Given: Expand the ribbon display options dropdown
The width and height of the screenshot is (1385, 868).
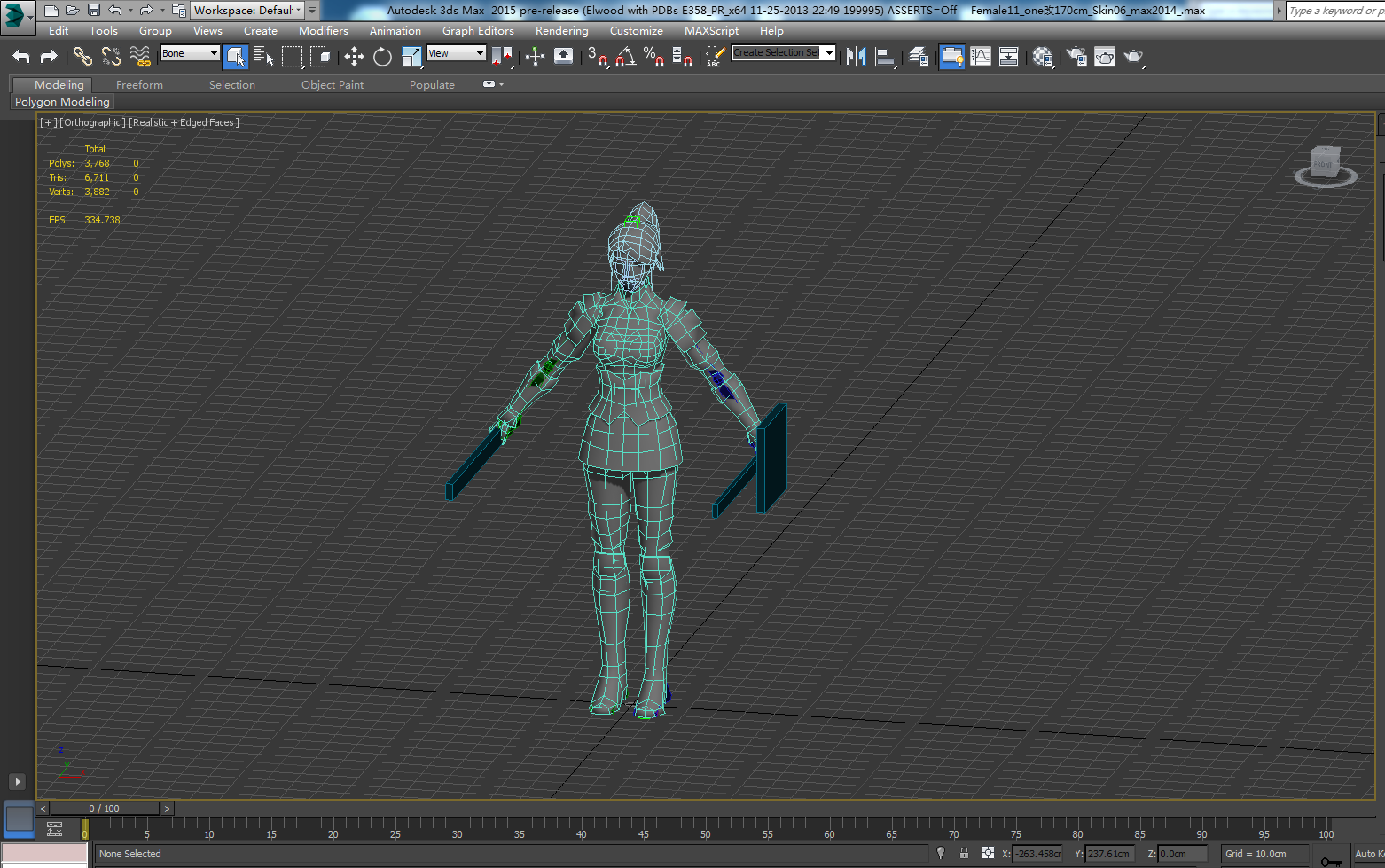Looking at the screenshot, I should [492, 84].
